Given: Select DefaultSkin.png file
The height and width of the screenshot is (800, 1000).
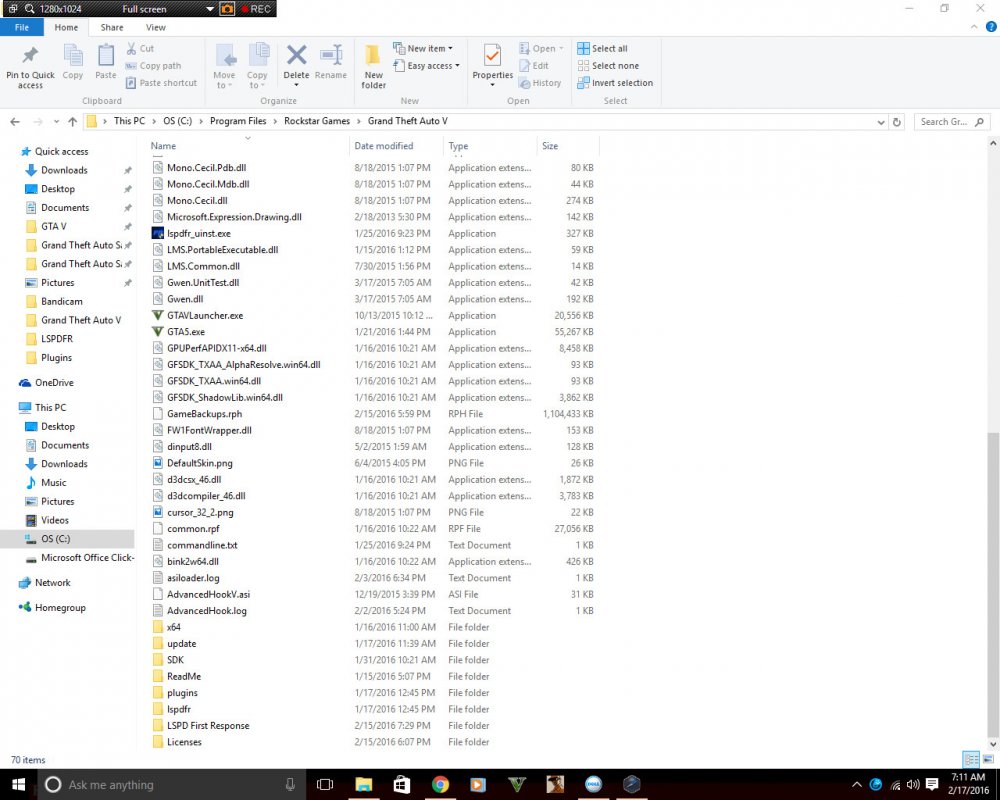Looking at the screenshot, I should 200,463.
